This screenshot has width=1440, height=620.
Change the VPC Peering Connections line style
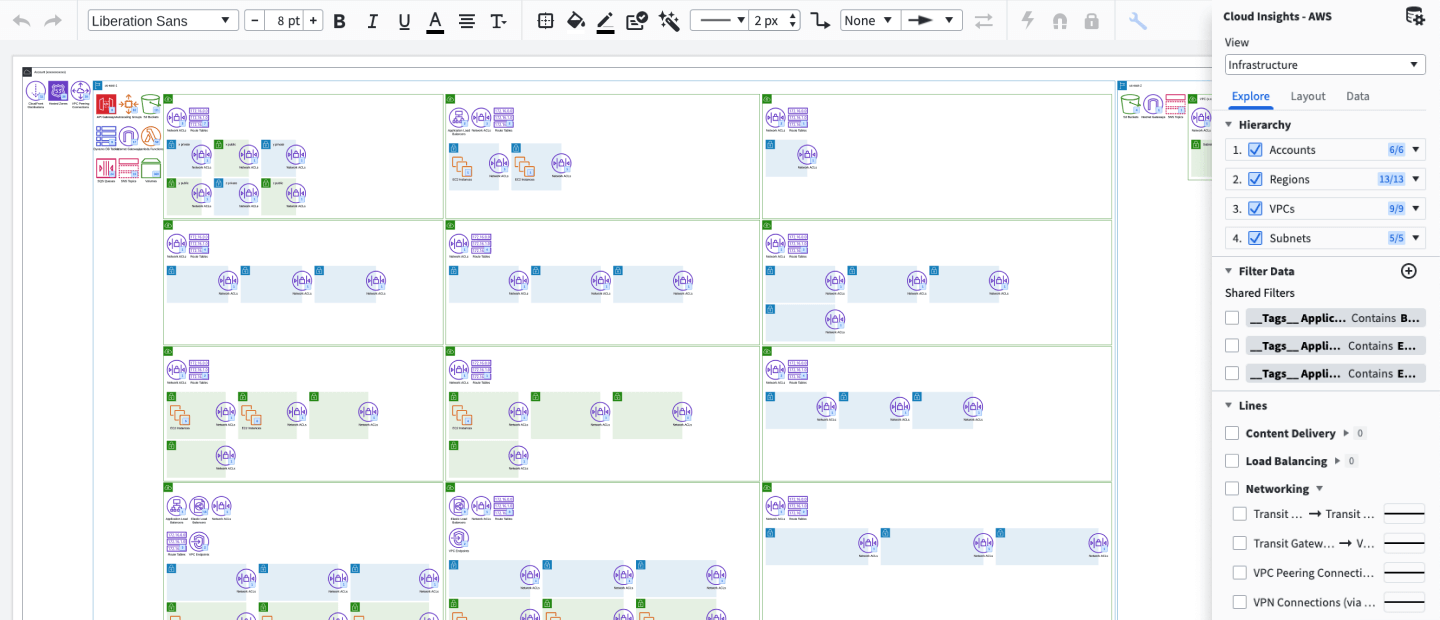coord(1404,573)
